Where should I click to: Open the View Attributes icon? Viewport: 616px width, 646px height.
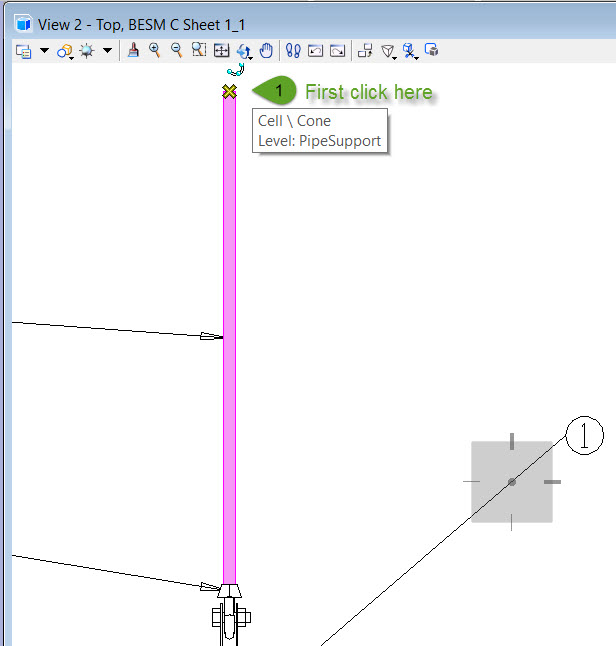click(x=23, y=51)
